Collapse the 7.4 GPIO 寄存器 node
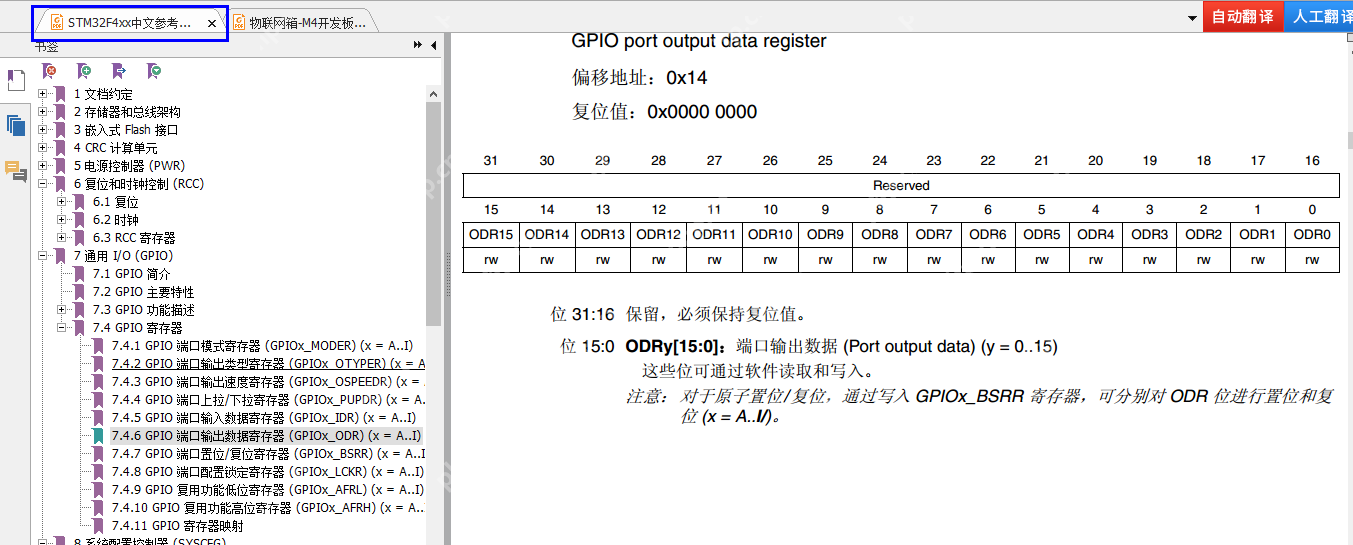1353x545 pixels. [62, 328]
